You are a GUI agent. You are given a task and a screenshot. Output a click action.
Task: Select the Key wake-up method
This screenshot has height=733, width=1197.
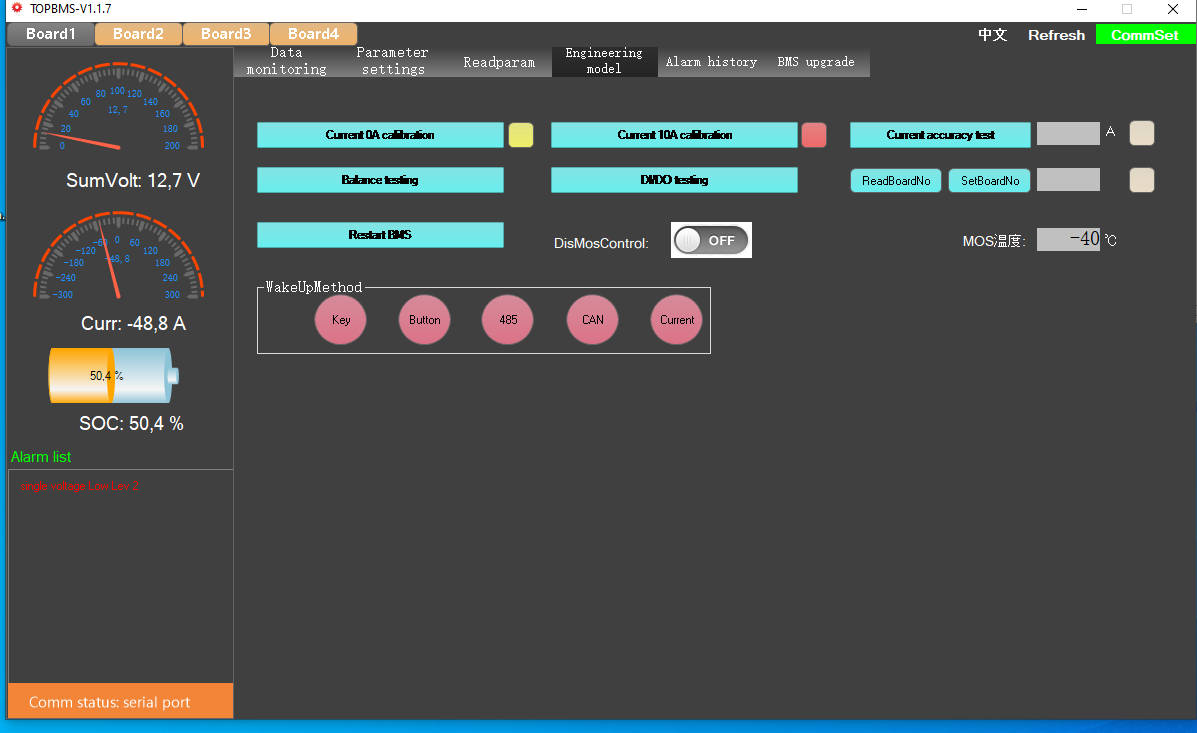click(341, 320)
